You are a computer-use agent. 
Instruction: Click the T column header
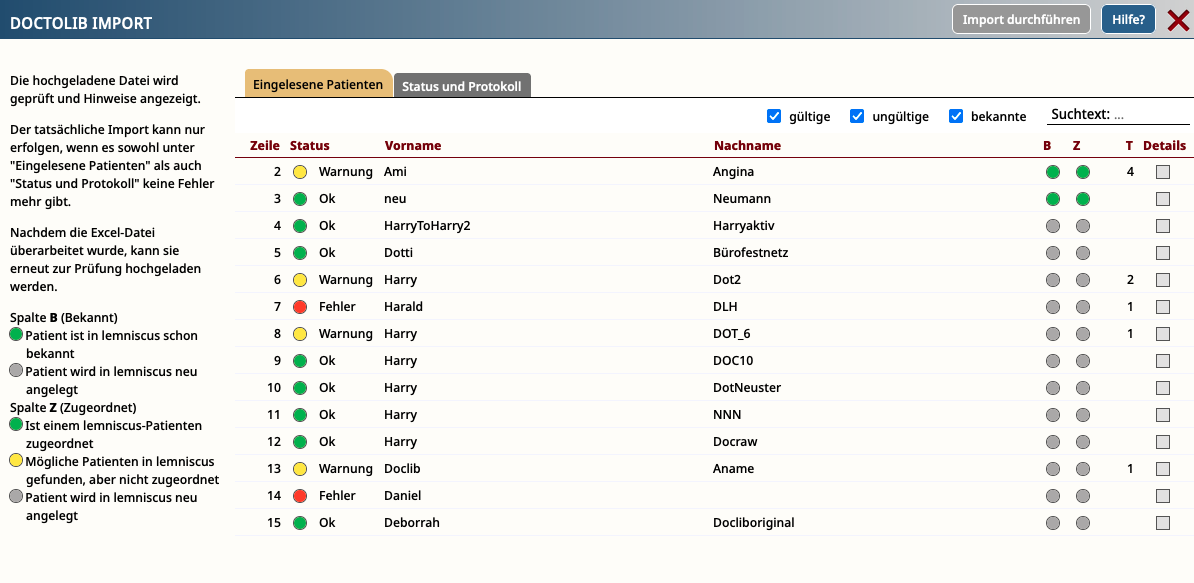tap(1129, 145)
